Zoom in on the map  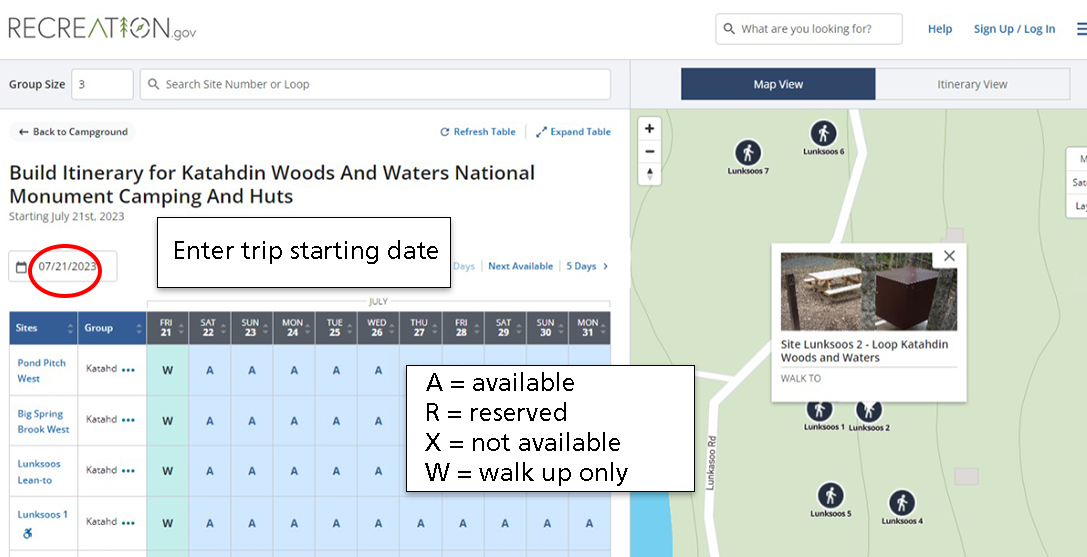coord(650,128)
